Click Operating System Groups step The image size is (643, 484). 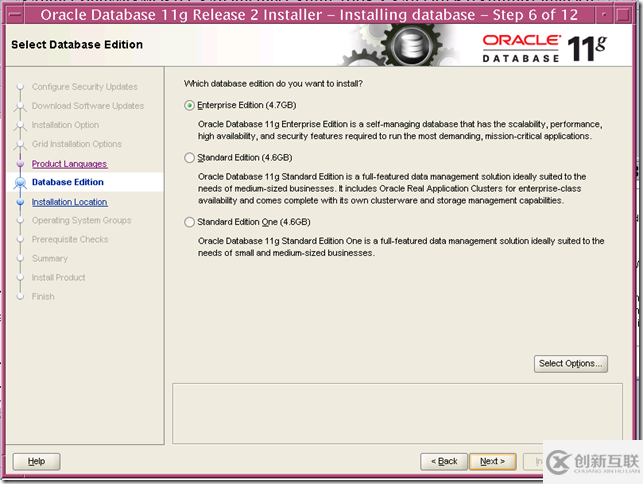click(x=81, y=220)
